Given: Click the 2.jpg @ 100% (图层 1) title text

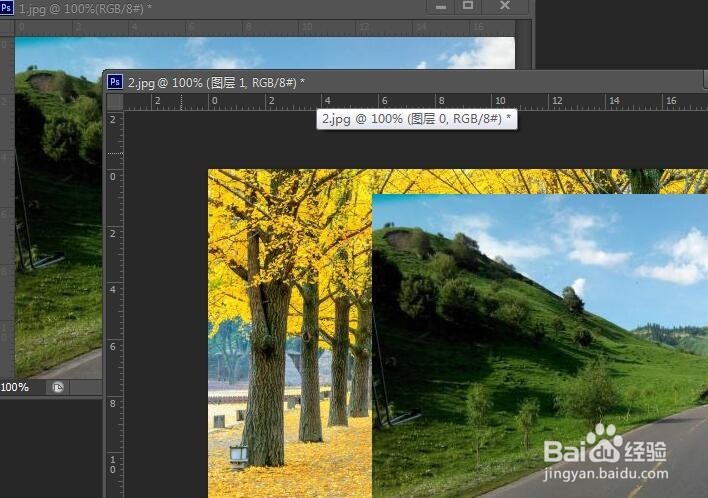Looking at the screenshot, I should (216, 83).
